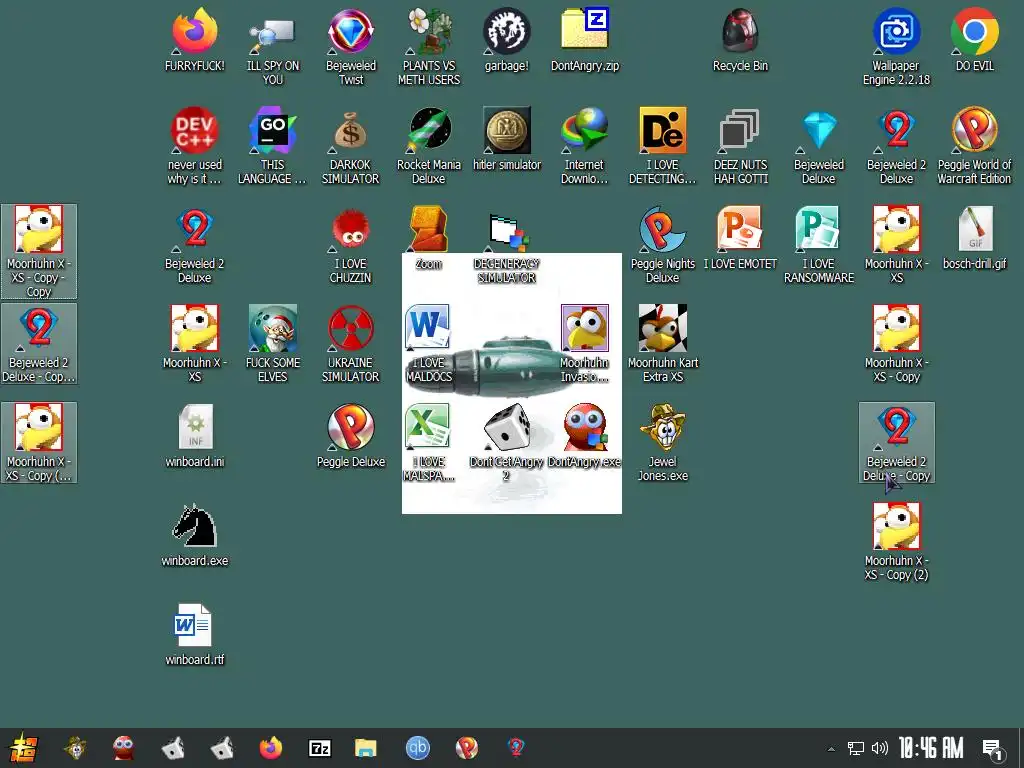The width and height of the screenshot is (1024, 768).
Task: Open the Internet Download Manager shortcut
Action: (x=584, y=145)
